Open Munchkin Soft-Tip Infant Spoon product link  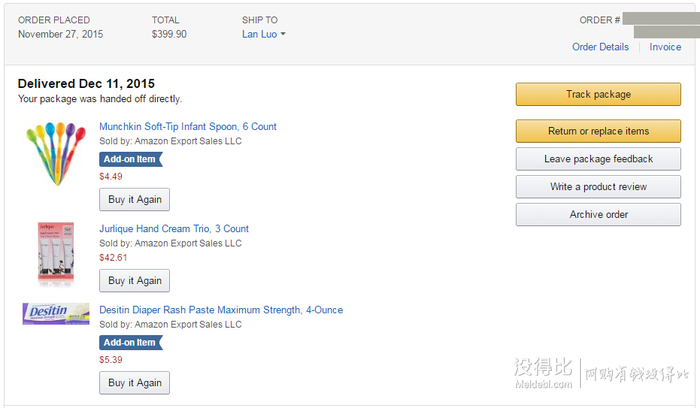[x=188, y=126]
